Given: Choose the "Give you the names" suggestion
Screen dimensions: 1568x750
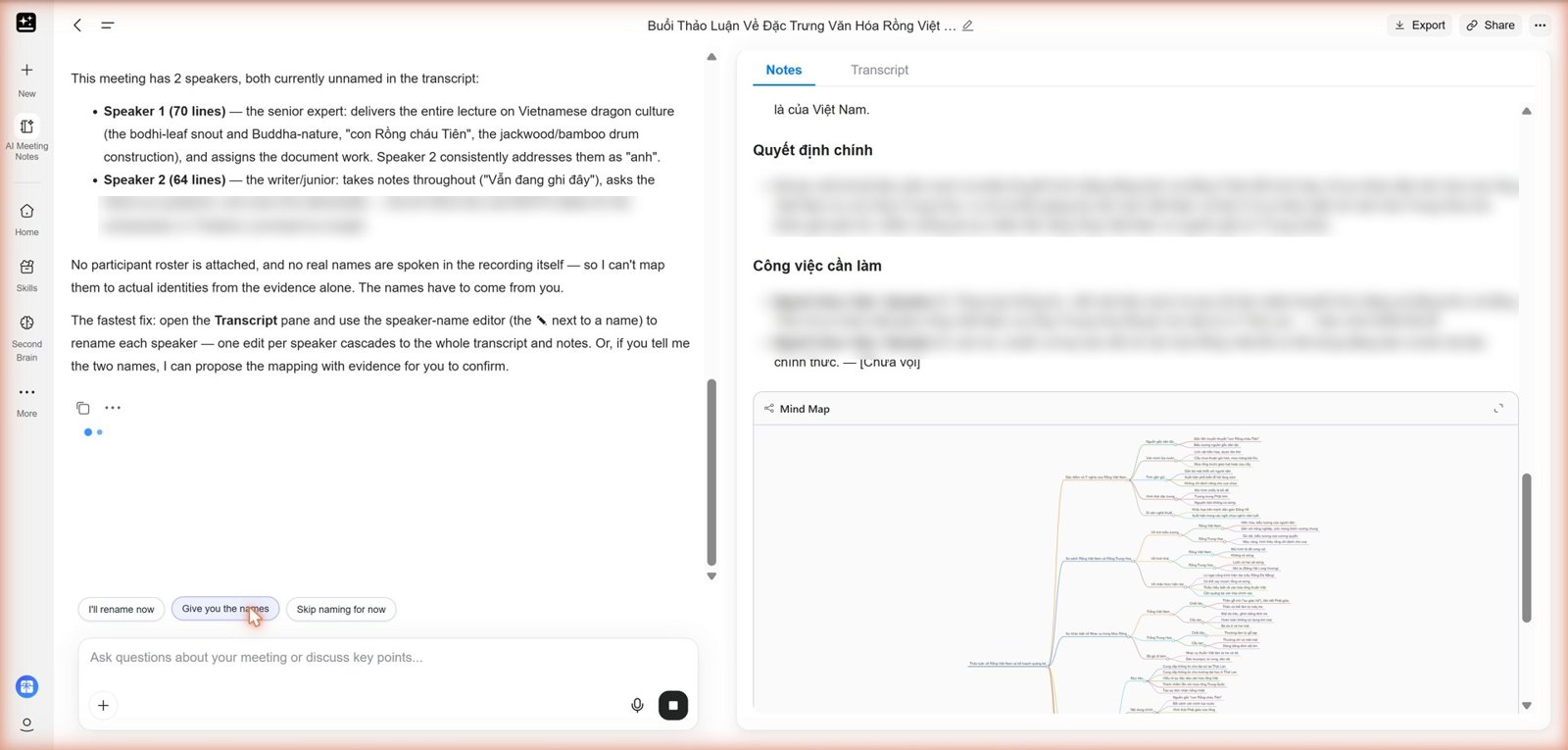Looking at the screenshot, I should point(225,609).
